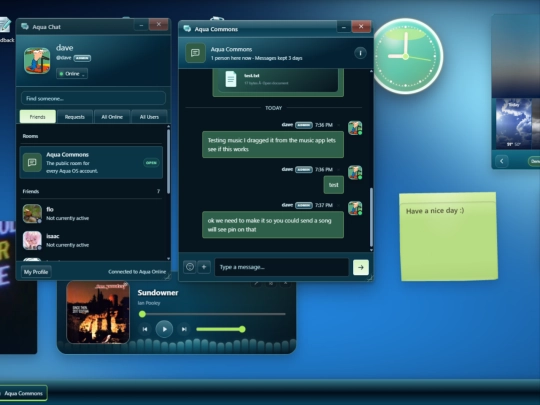Open Aqua Commons room info icon
Image resolution: width=540 pixels, height=405 pixels.
(360, 53)
